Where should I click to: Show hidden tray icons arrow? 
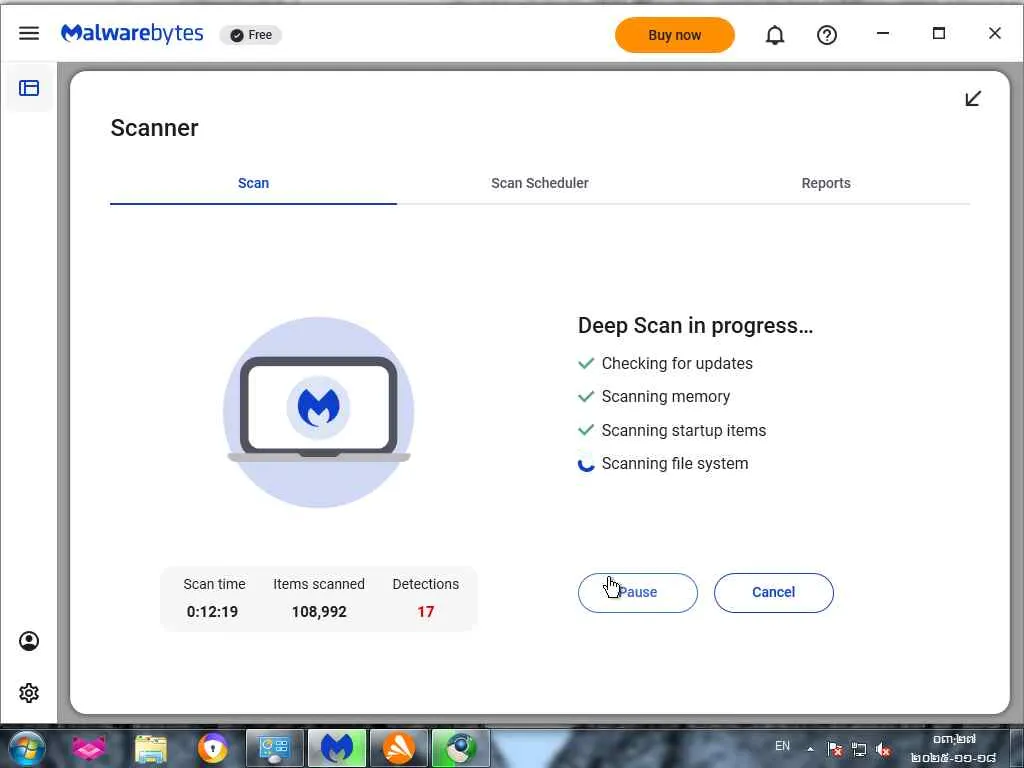[x=810, y=749]
